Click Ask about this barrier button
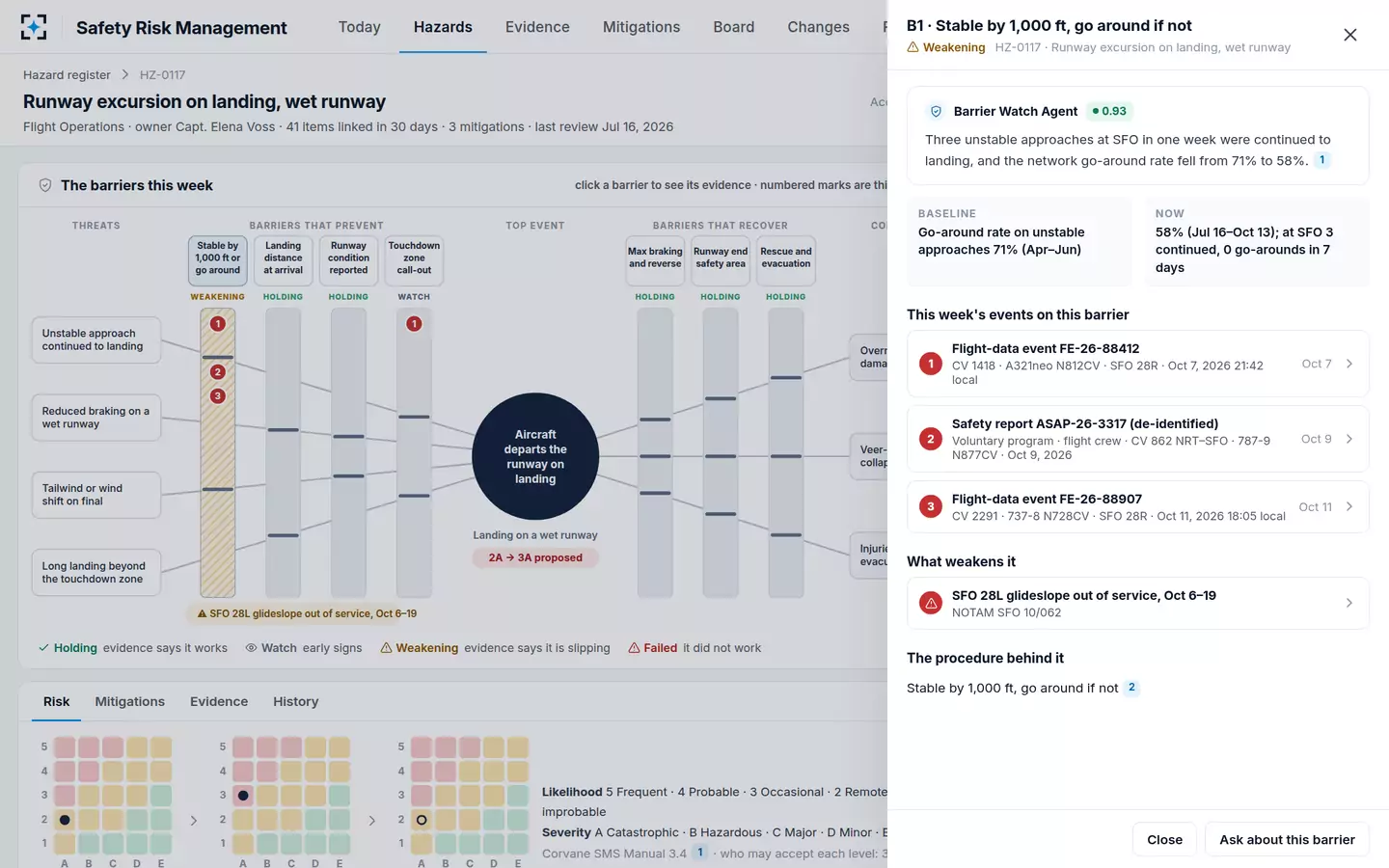Screen dimensions: 1389x868 1287,839
